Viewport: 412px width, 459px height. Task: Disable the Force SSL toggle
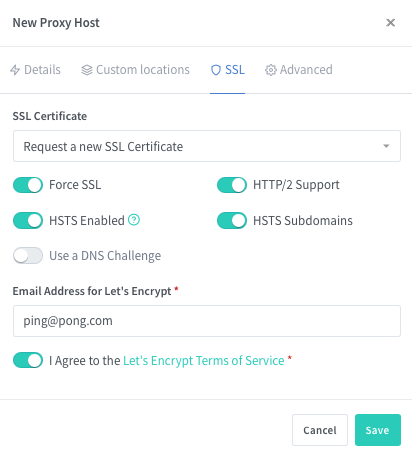coord(28,185)
